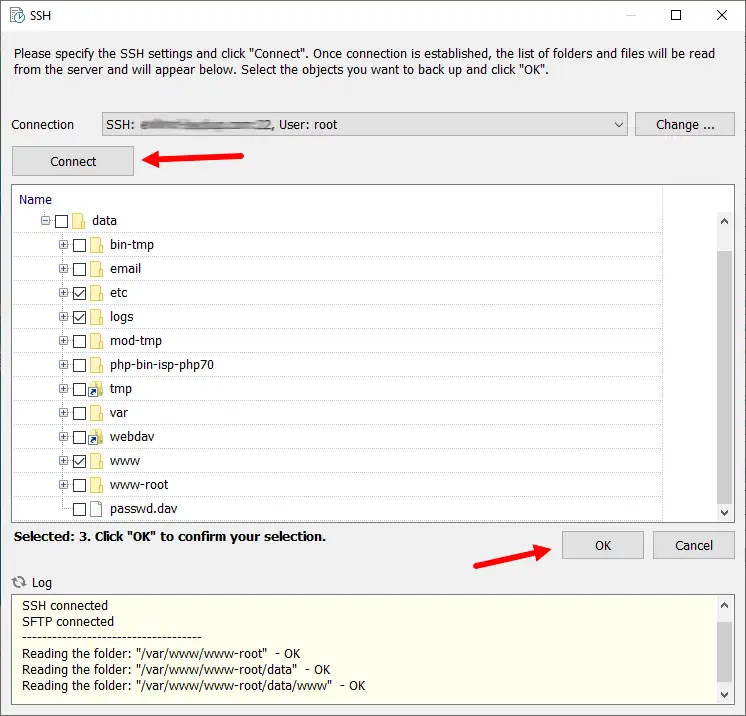Check the bin-tmp checkbox
The image size is (746, 716).
tap(79, 245)
